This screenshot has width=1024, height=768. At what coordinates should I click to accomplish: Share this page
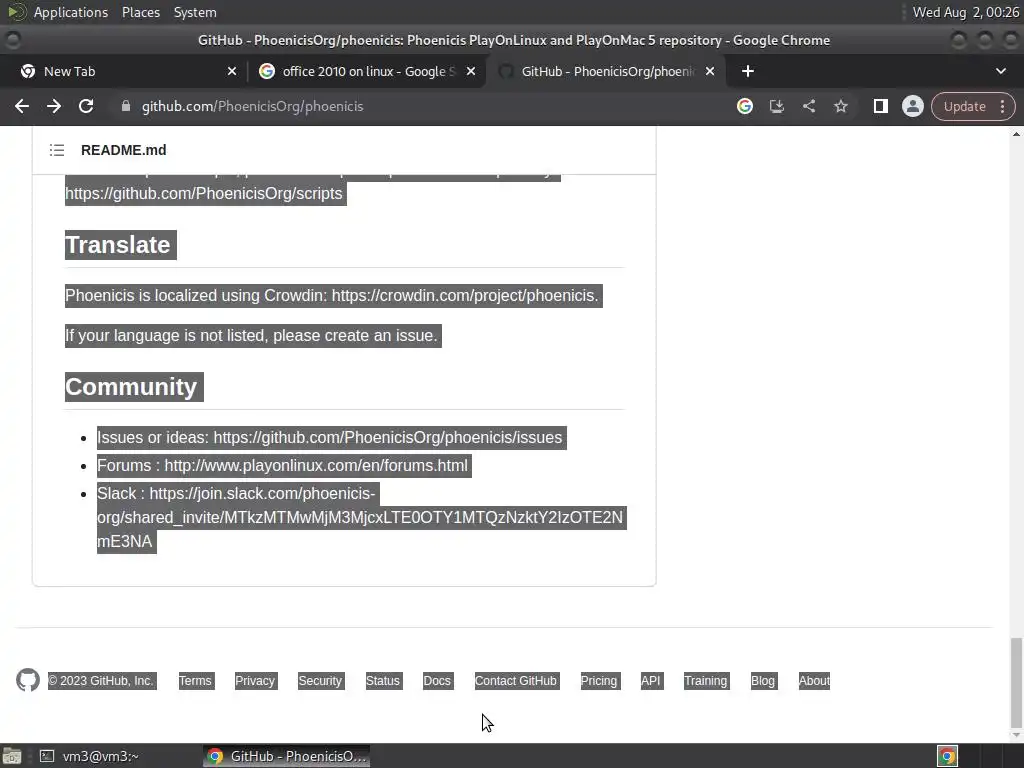(x=808, y=106)
